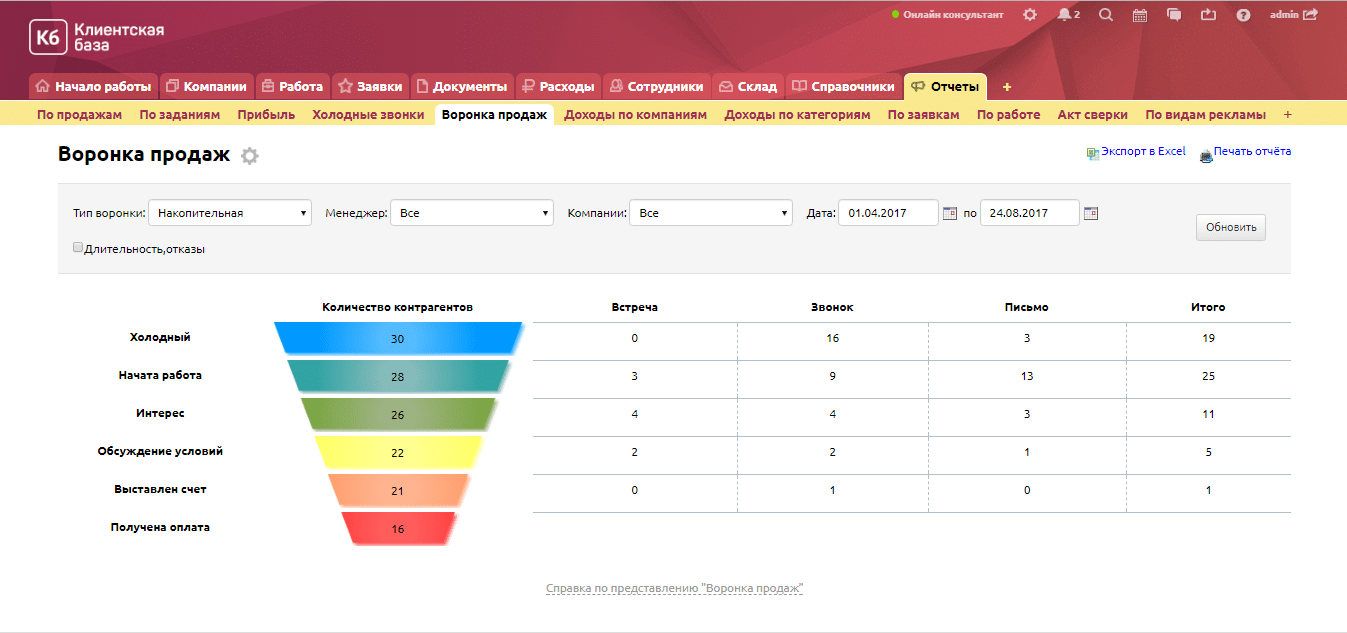Open the calendar picker next to the end date

(1090, 212)
